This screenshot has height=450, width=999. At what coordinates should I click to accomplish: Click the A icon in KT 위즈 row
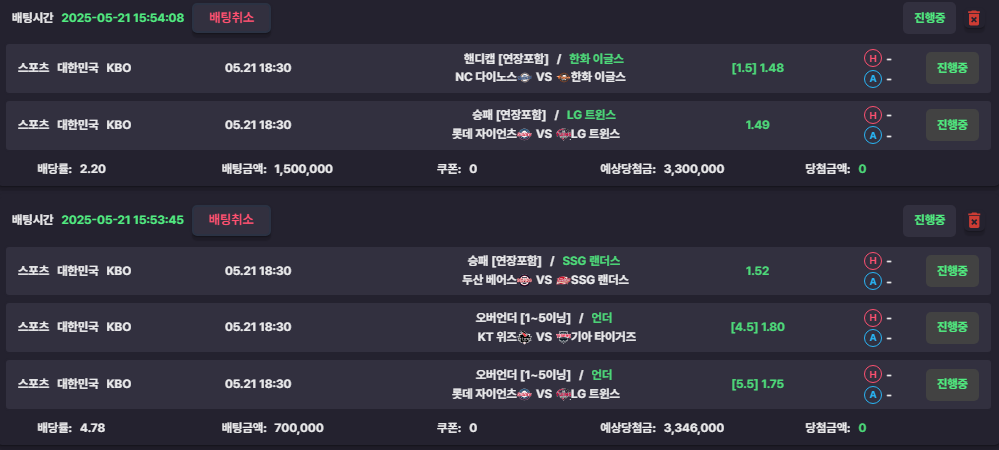click(872, 338)
